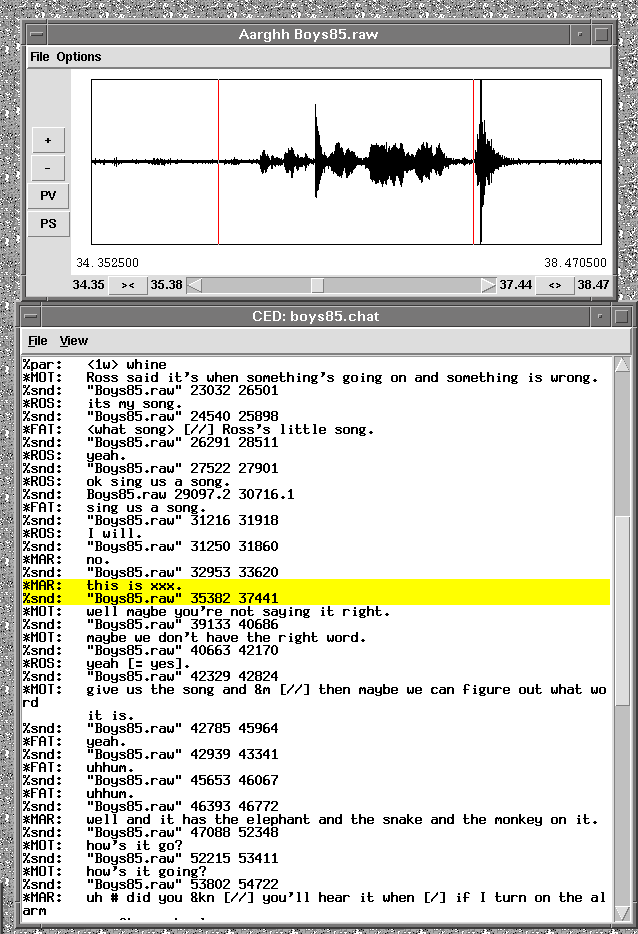Open Options menu in Aarghh window

tap(78, 57)
